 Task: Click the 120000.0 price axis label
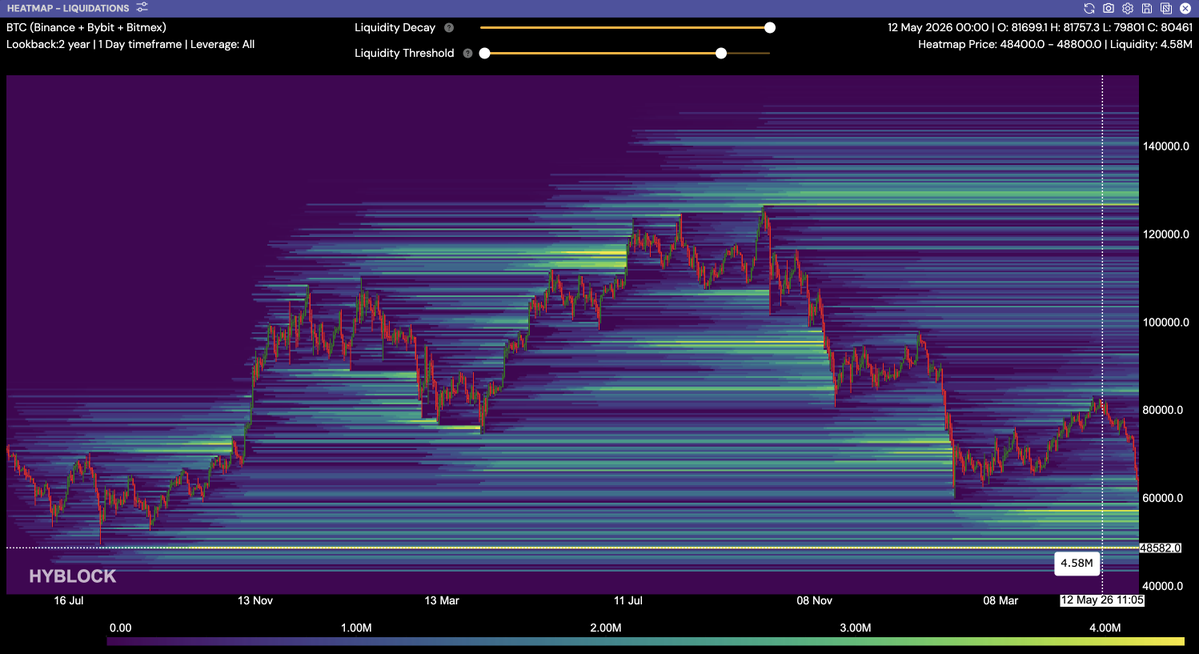tap(1166, 234)
